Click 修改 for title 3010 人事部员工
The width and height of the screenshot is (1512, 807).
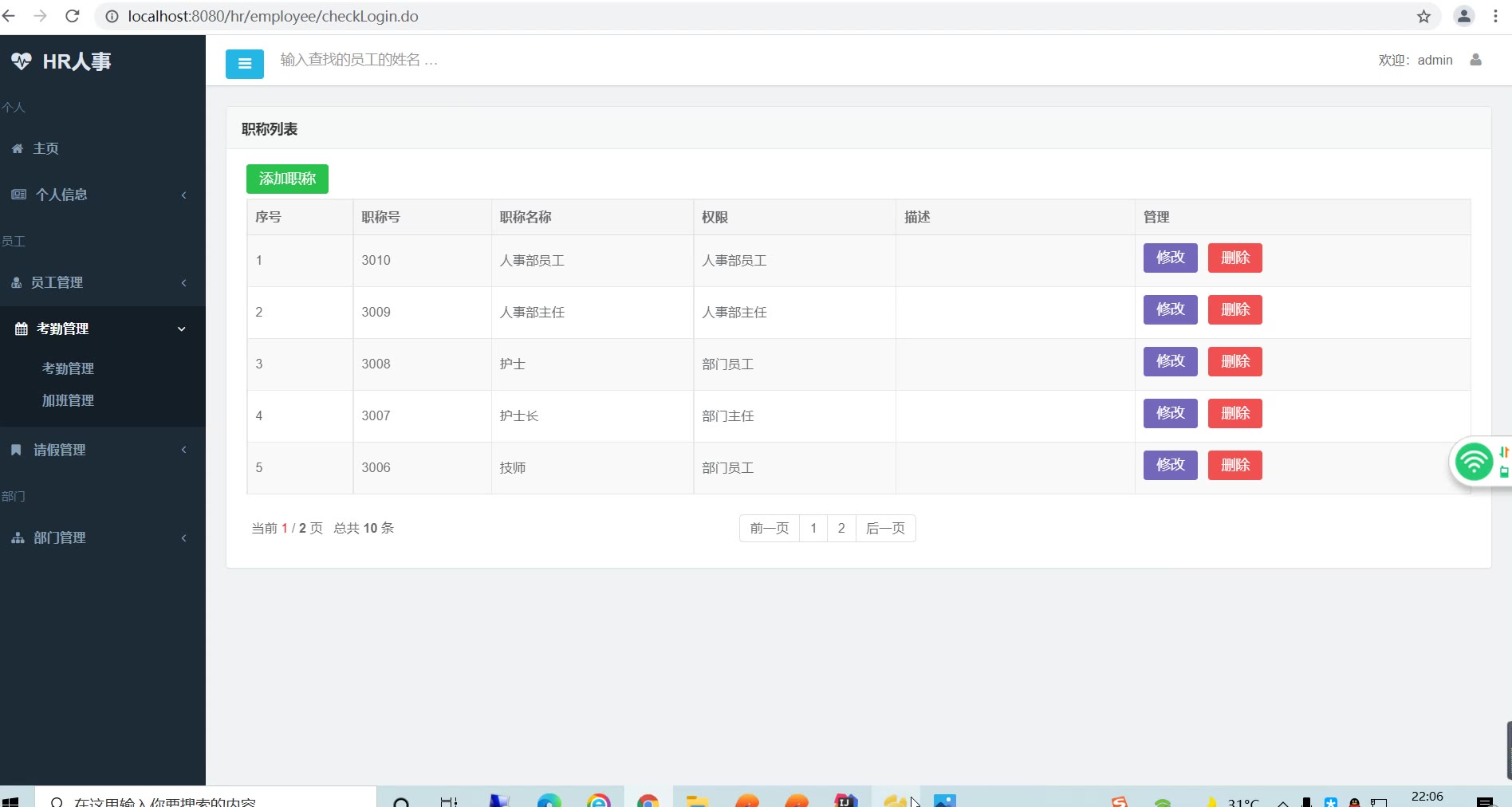1170,258
